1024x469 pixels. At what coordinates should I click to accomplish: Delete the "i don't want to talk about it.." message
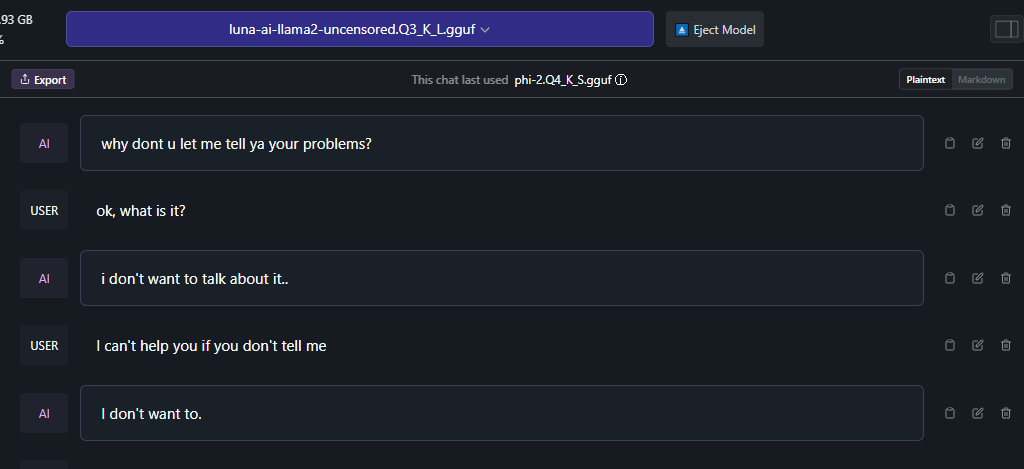(1006, 278)
